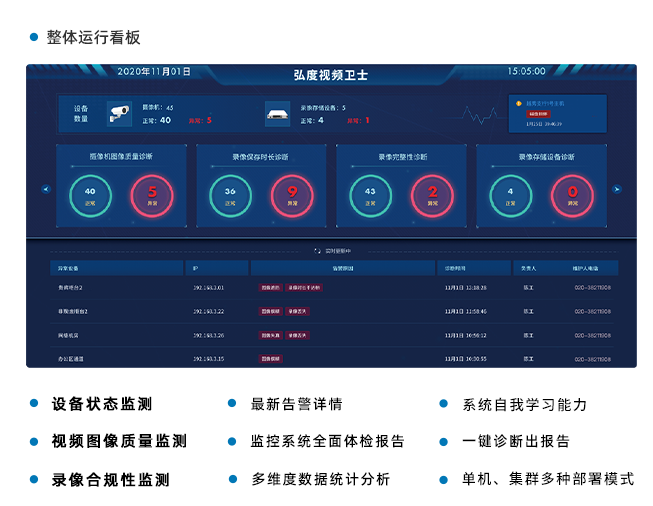The width and height of the screenshot is (653, 506).
Task: Click the camera 异常: 5 count
Action: (x=200, y=120)
